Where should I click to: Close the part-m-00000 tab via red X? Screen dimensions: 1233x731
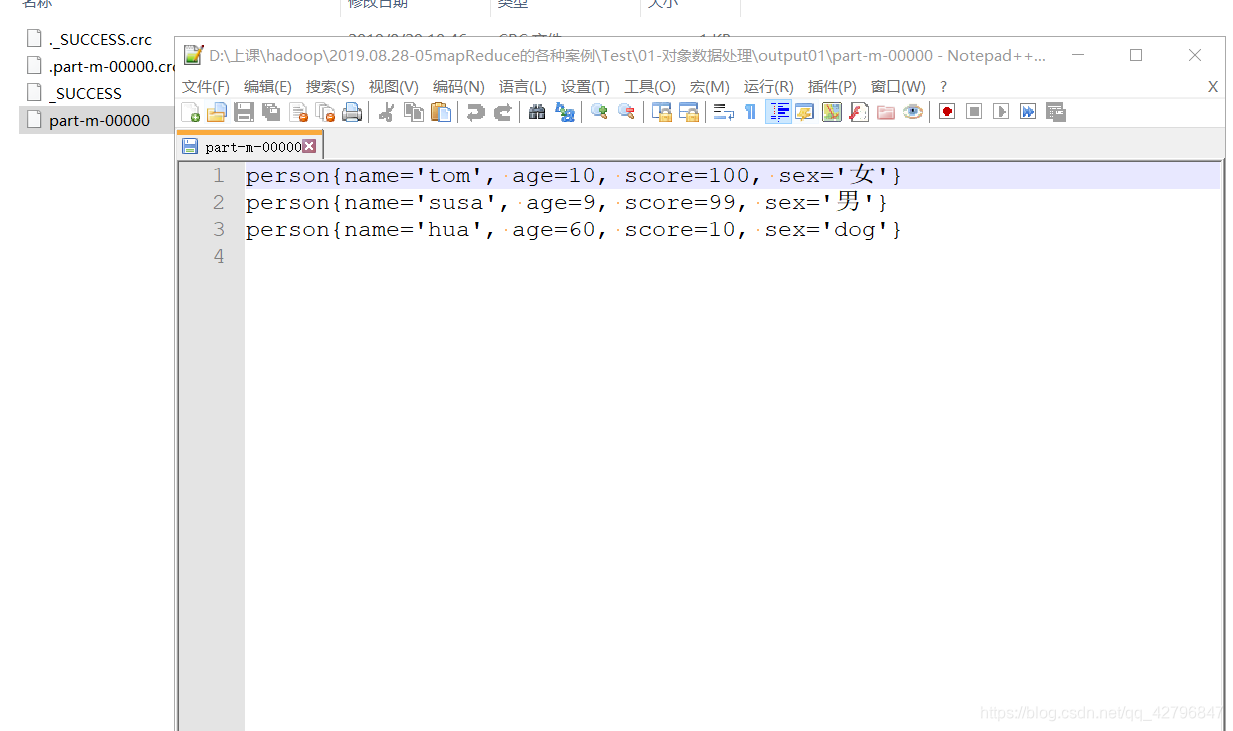[309, 147]
